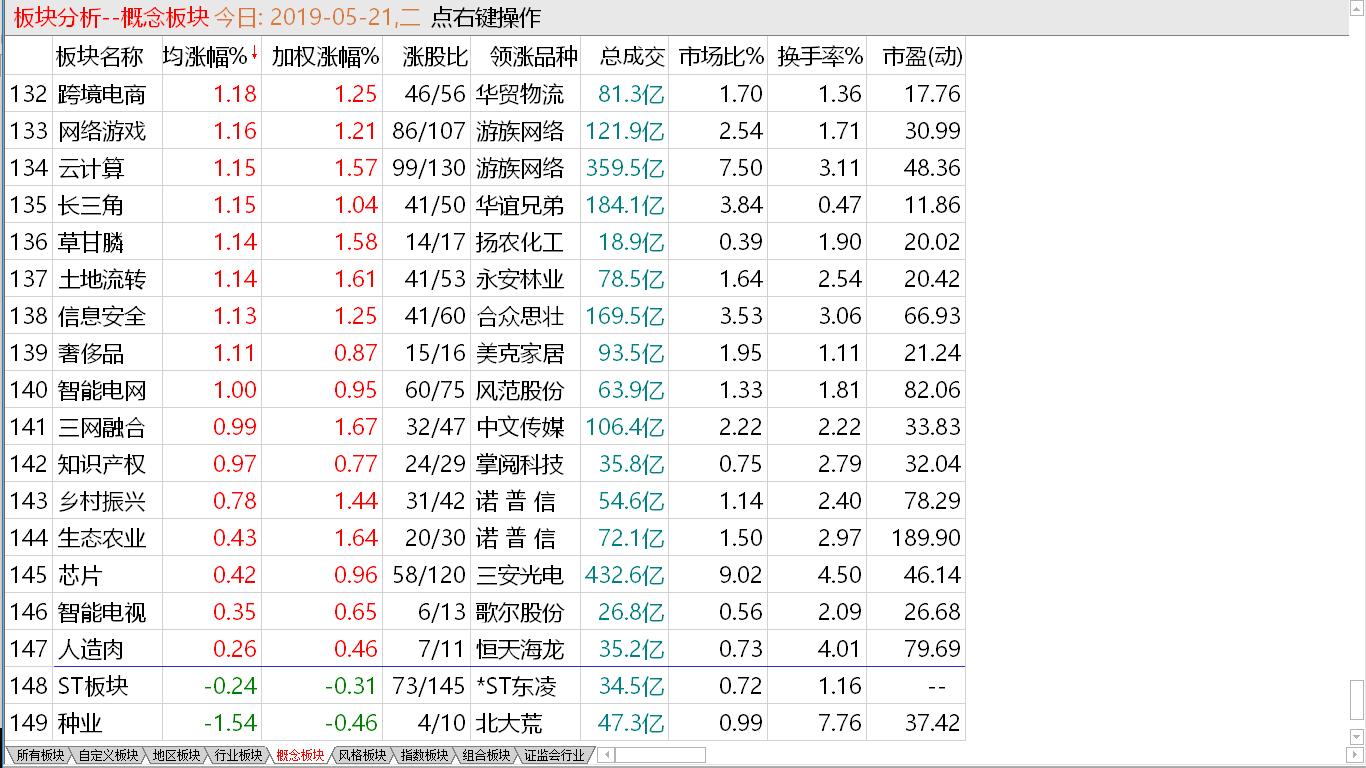
Task: Open the ST板块 sector
Action: tap(93, 686)
